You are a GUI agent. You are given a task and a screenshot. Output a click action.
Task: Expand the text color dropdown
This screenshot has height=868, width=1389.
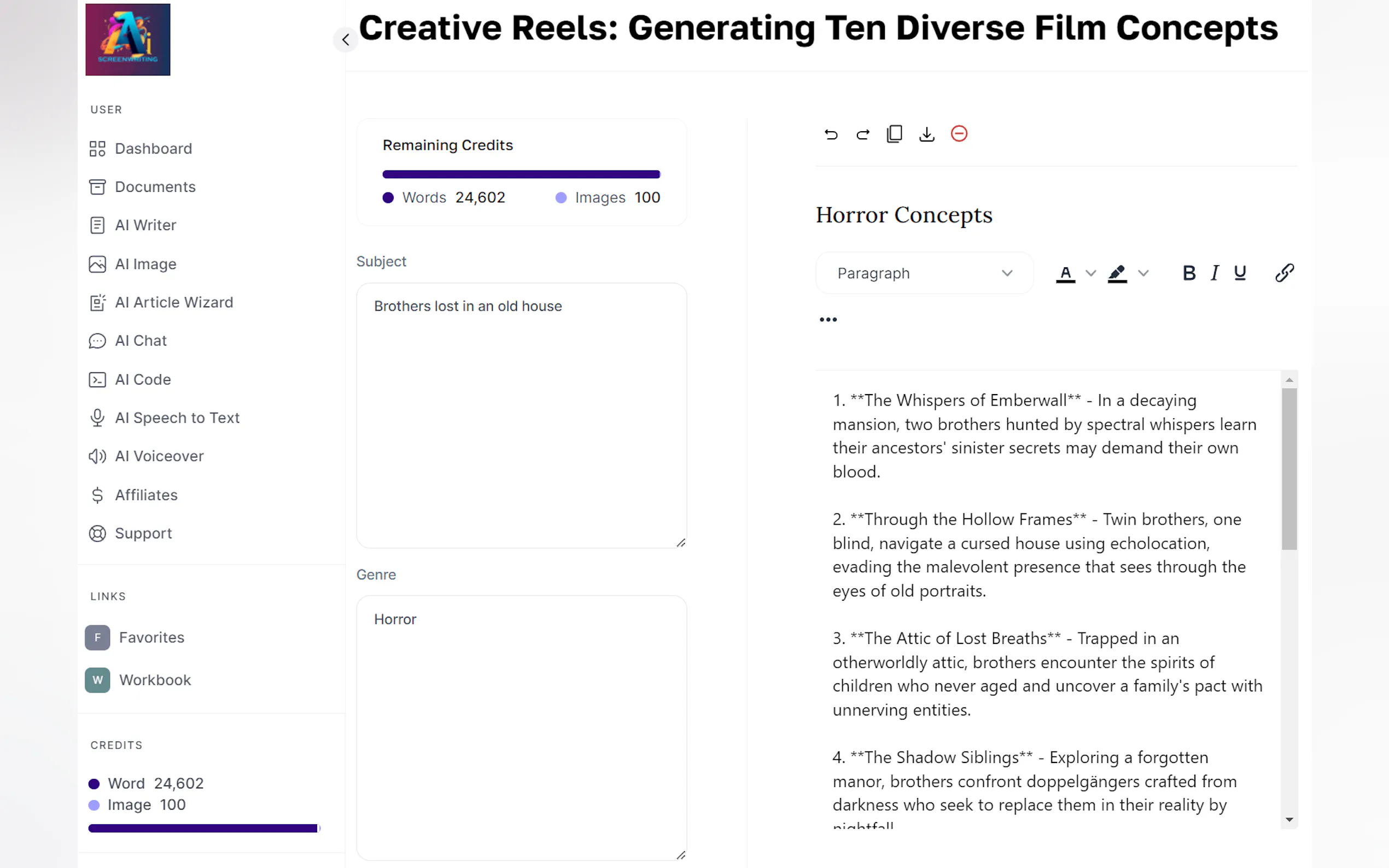pos(1090,274)
